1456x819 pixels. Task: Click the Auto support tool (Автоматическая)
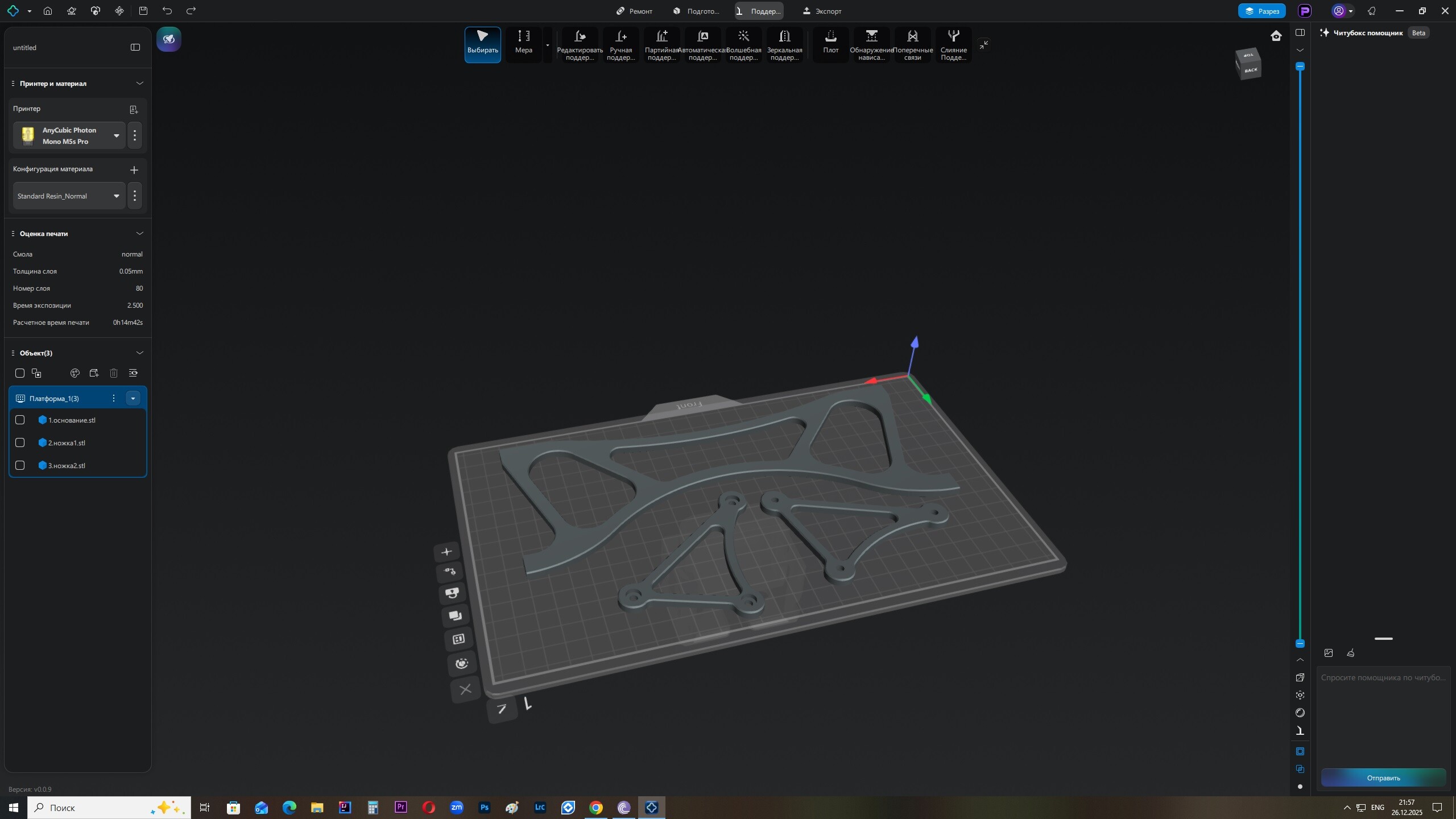pyautogui.click(x=702, y=44)
